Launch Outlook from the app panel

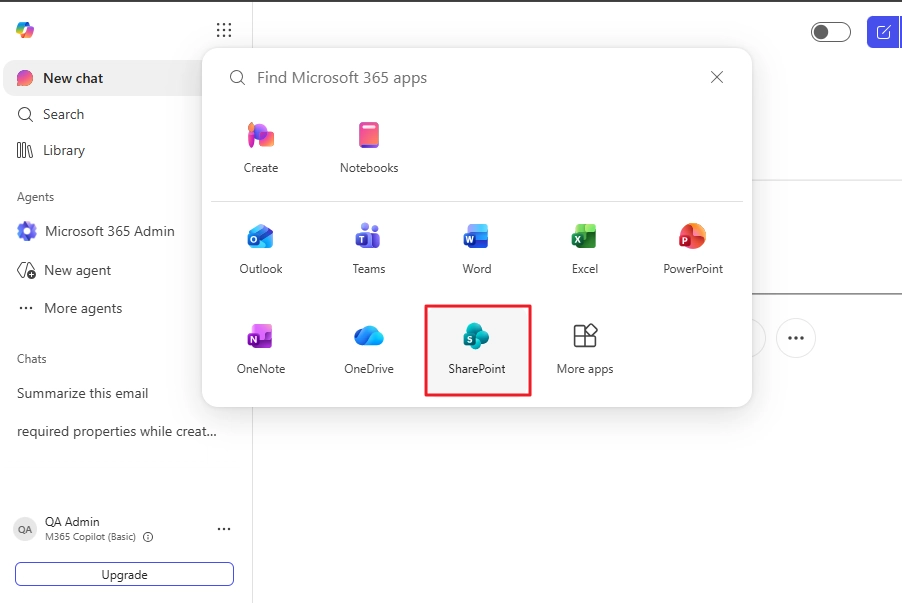[x=261, y=249]
